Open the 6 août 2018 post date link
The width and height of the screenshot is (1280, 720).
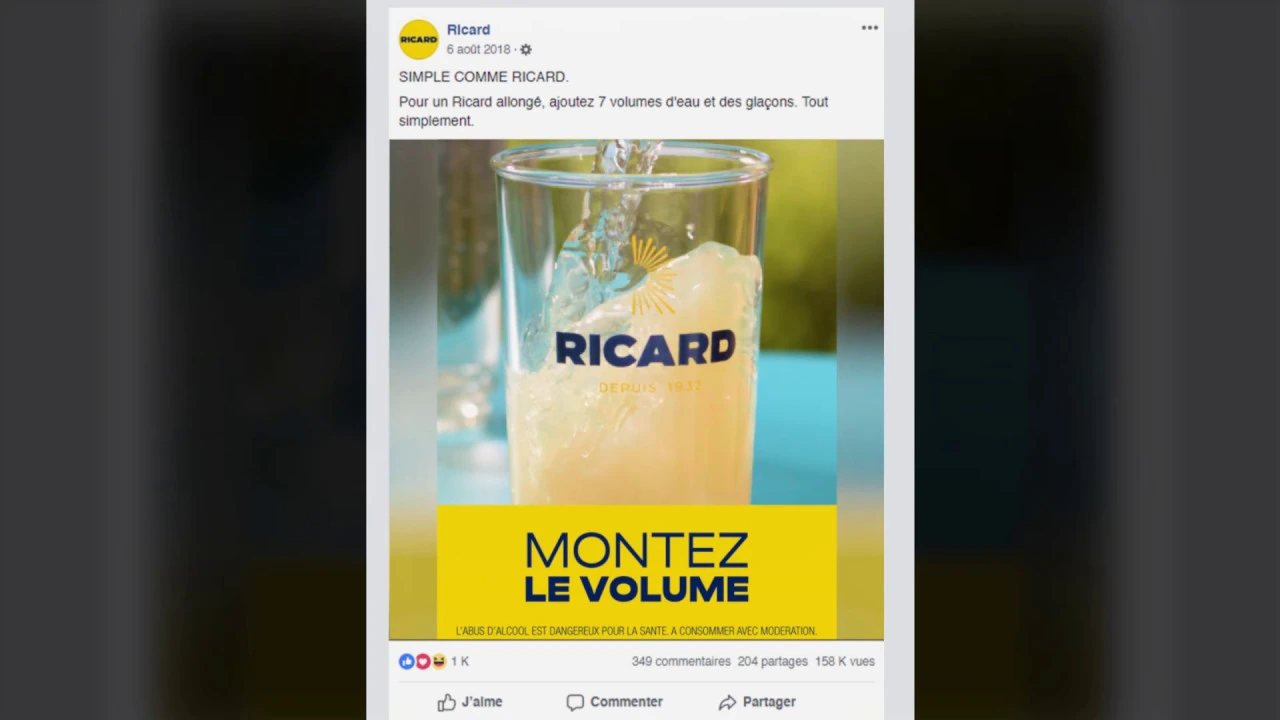[x=478, y=49]
